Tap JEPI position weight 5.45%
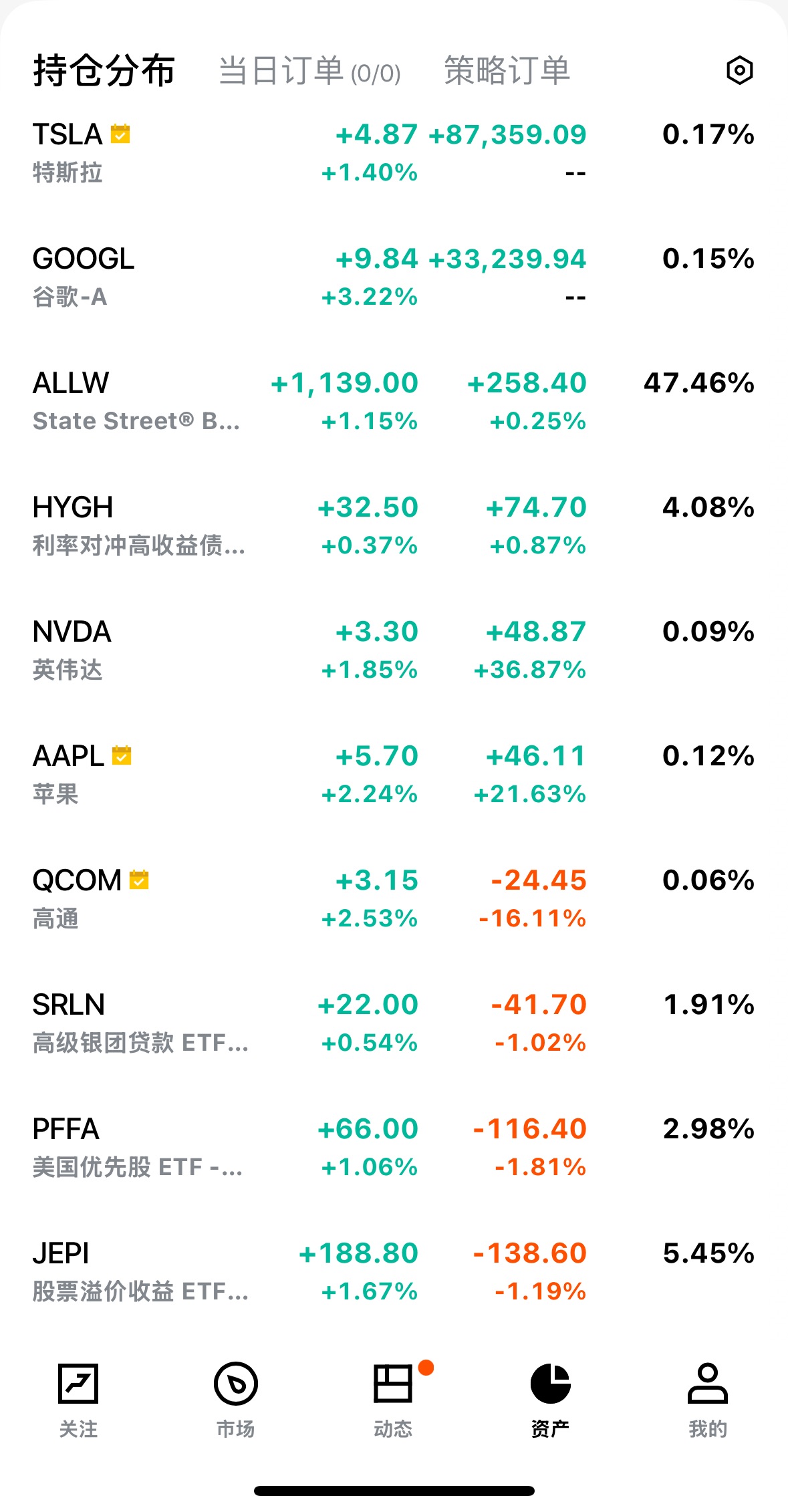This screenshot has height=1512, width=788. (x=708, y=1253)
